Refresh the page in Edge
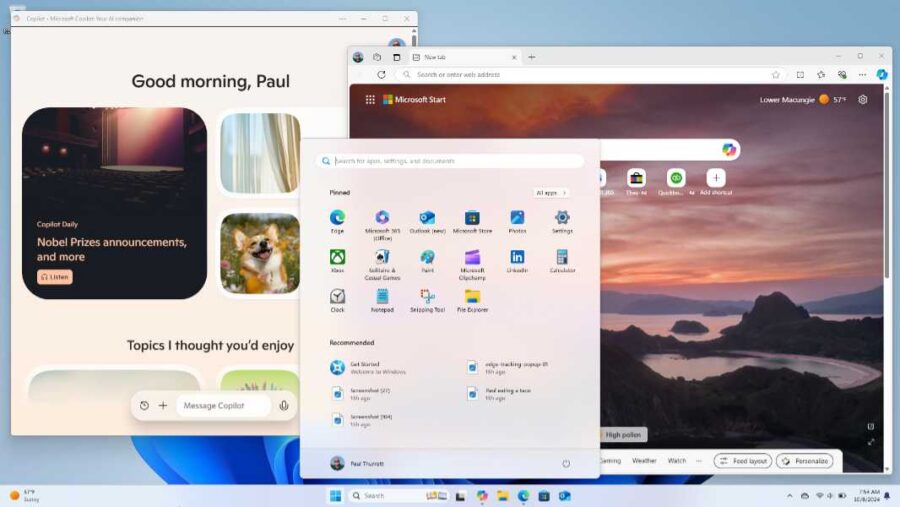 (x=381, y=75)
